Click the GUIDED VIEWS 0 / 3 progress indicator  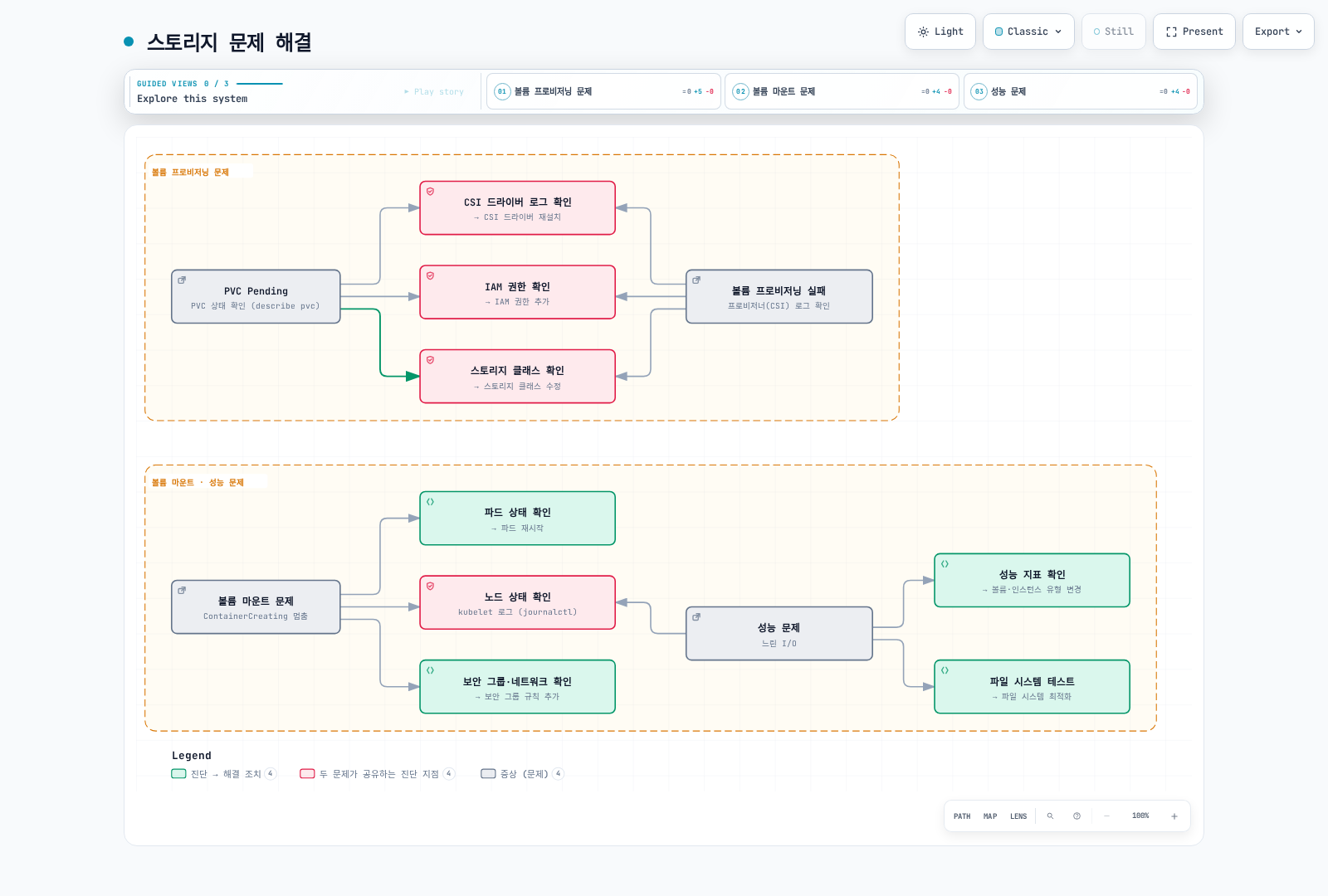pos(209,84)
